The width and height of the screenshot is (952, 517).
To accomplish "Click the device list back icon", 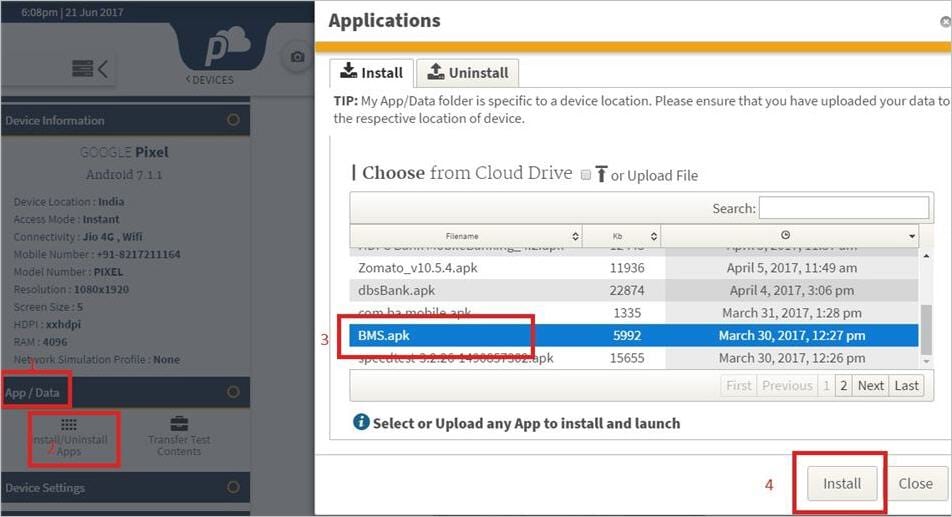I will coord(90,68).
